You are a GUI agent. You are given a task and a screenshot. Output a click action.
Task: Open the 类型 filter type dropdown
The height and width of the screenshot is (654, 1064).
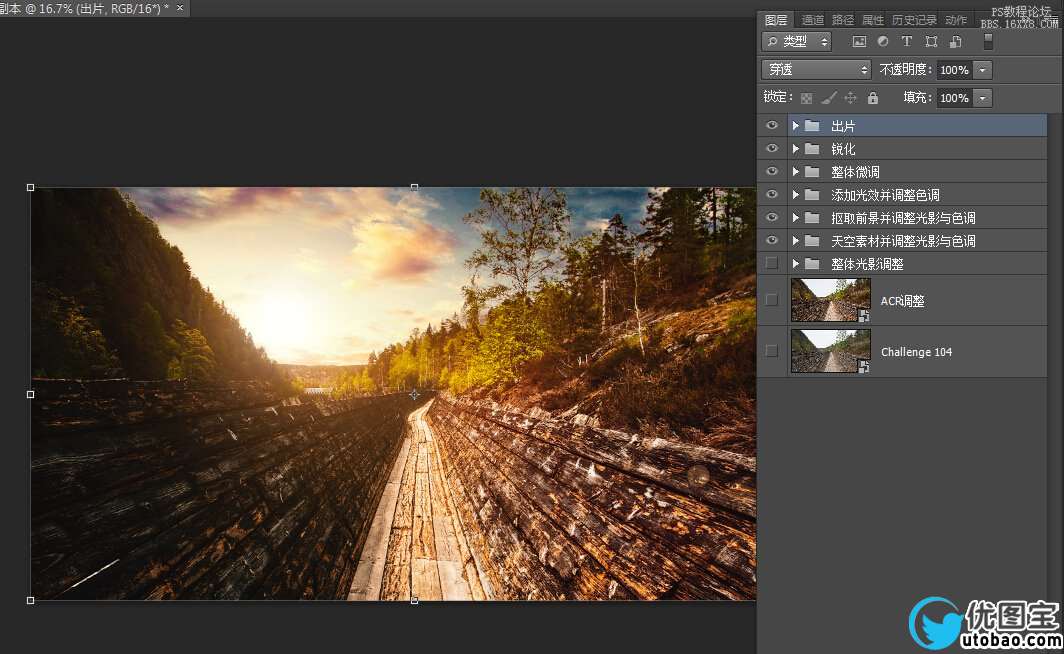pyautogui.click(x=797, y=41)
